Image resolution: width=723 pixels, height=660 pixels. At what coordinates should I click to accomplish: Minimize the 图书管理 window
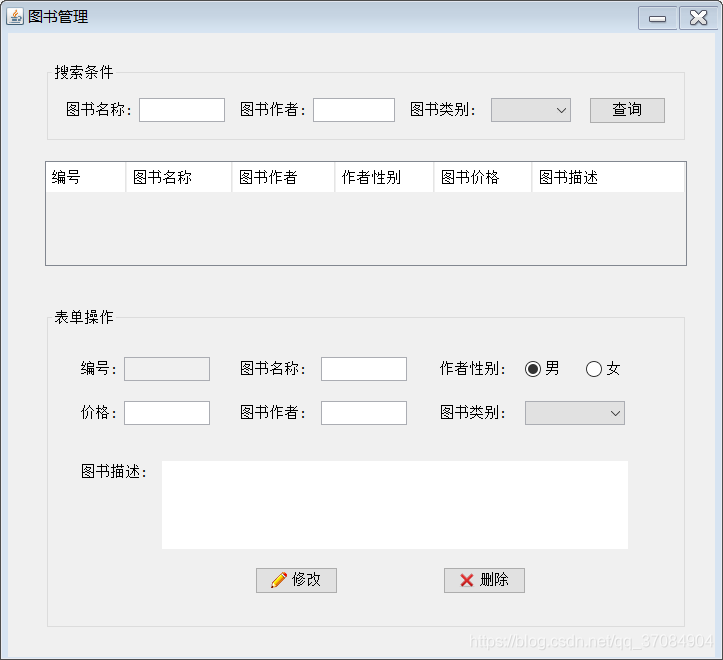[658, 18]
